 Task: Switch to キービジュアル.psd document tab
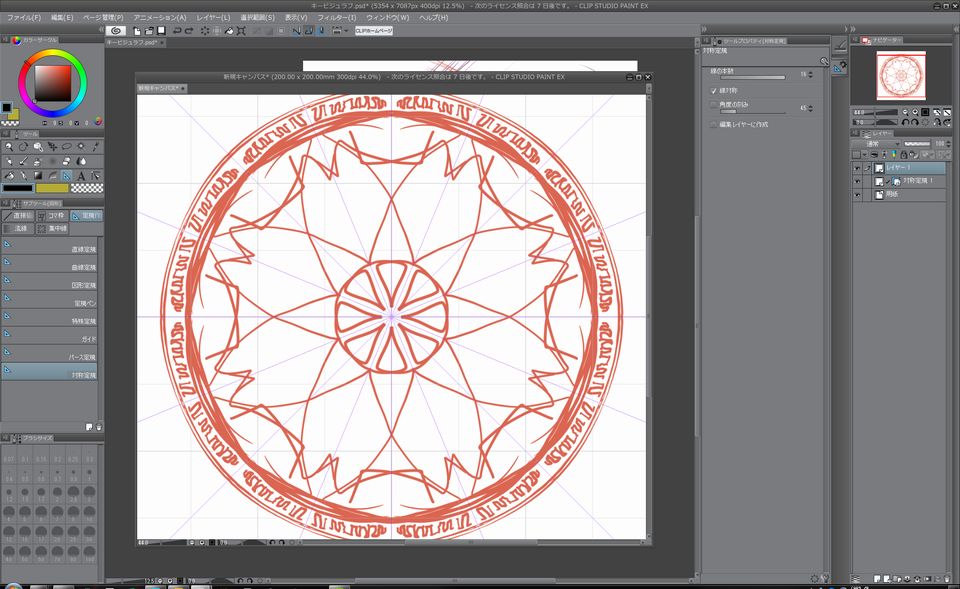[133, 43]
